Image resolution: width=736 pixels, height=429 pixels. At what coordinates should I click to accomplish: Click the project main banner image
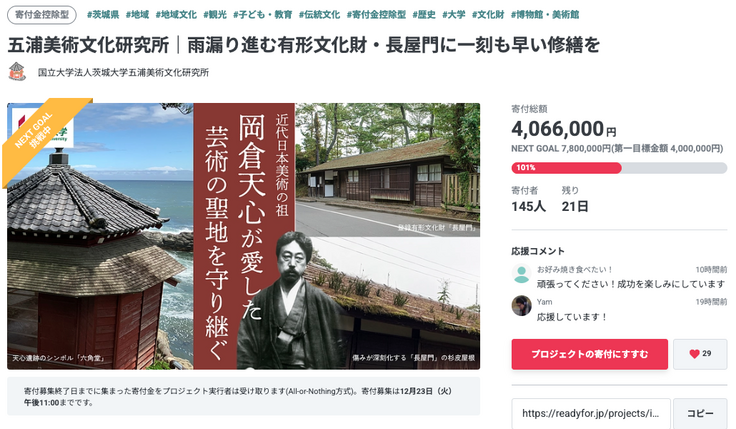coord(244,236)
